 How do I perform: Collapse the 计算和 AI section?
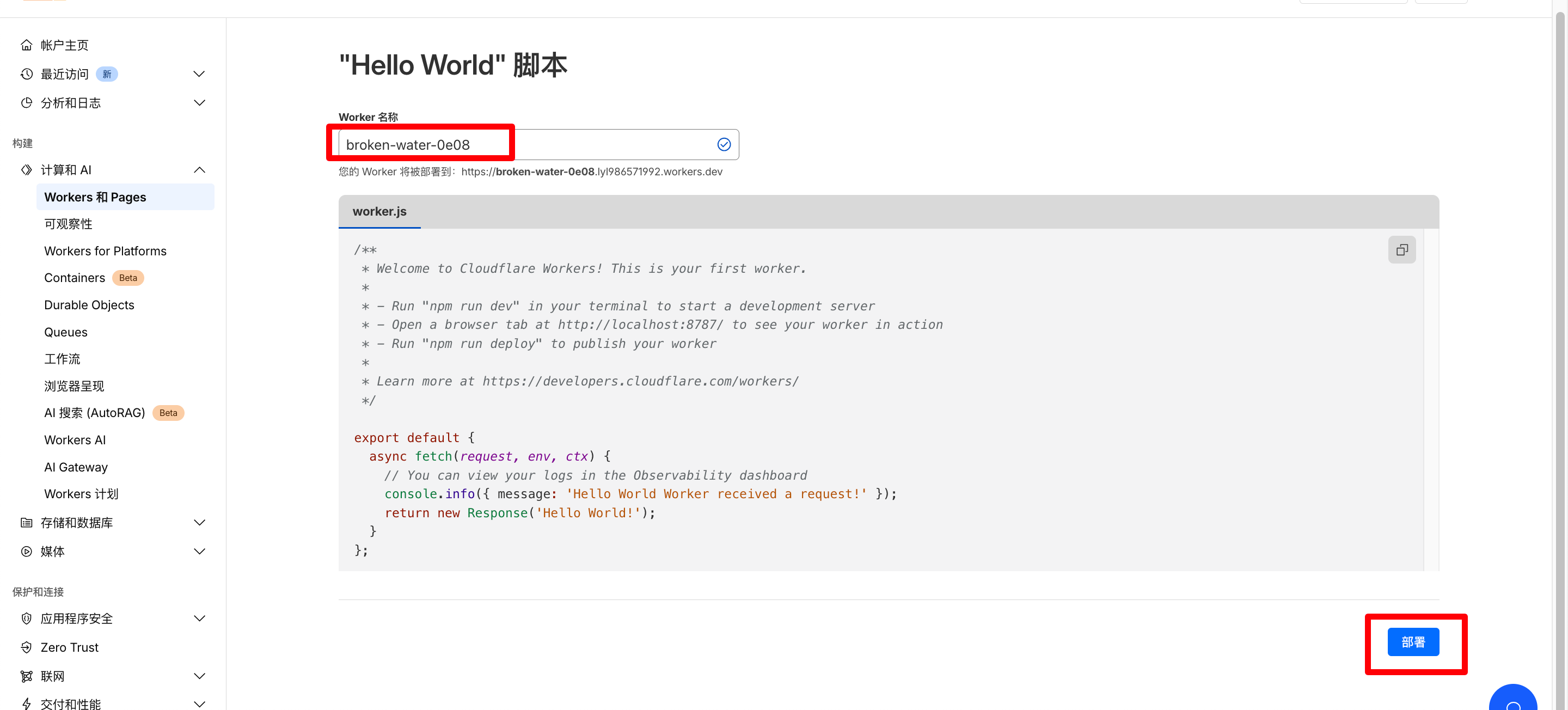click(199, 170)
